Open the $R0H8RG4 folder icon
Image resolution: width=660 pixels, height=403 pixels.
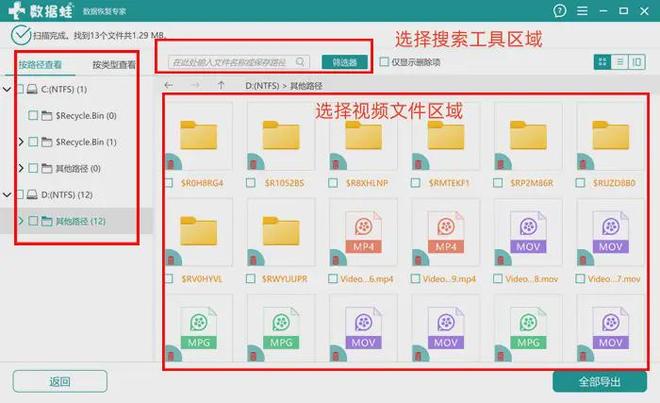[199, 136]
